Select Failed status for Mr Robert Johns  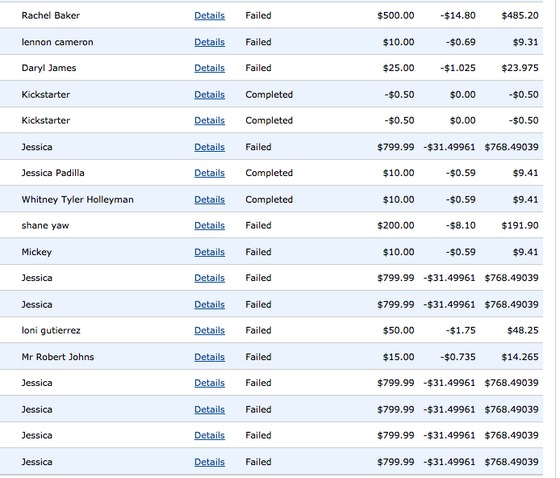tap(258, 357)
